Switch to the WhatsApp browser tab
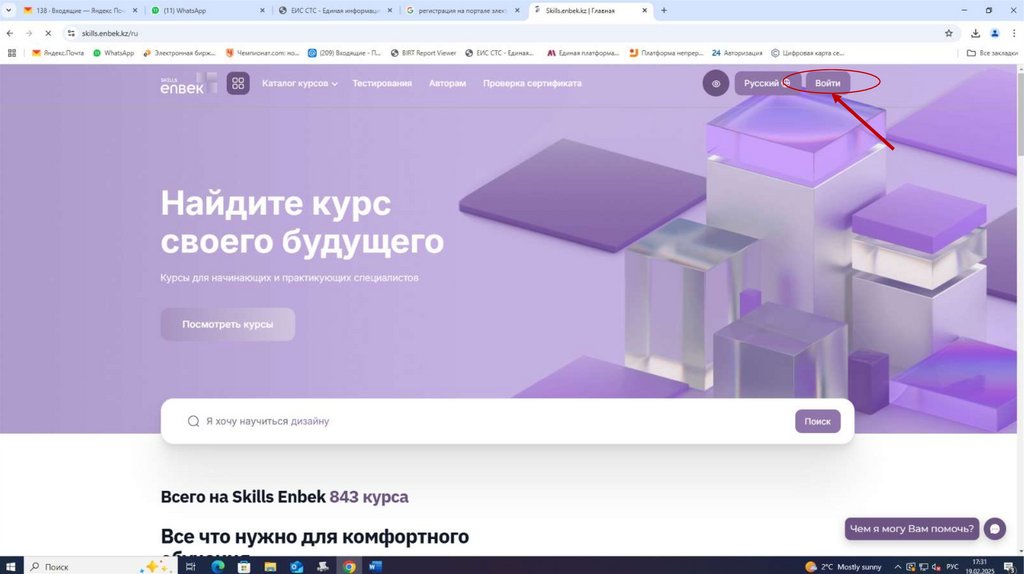This screenshot has height=574, width=1024. point(208,10)
